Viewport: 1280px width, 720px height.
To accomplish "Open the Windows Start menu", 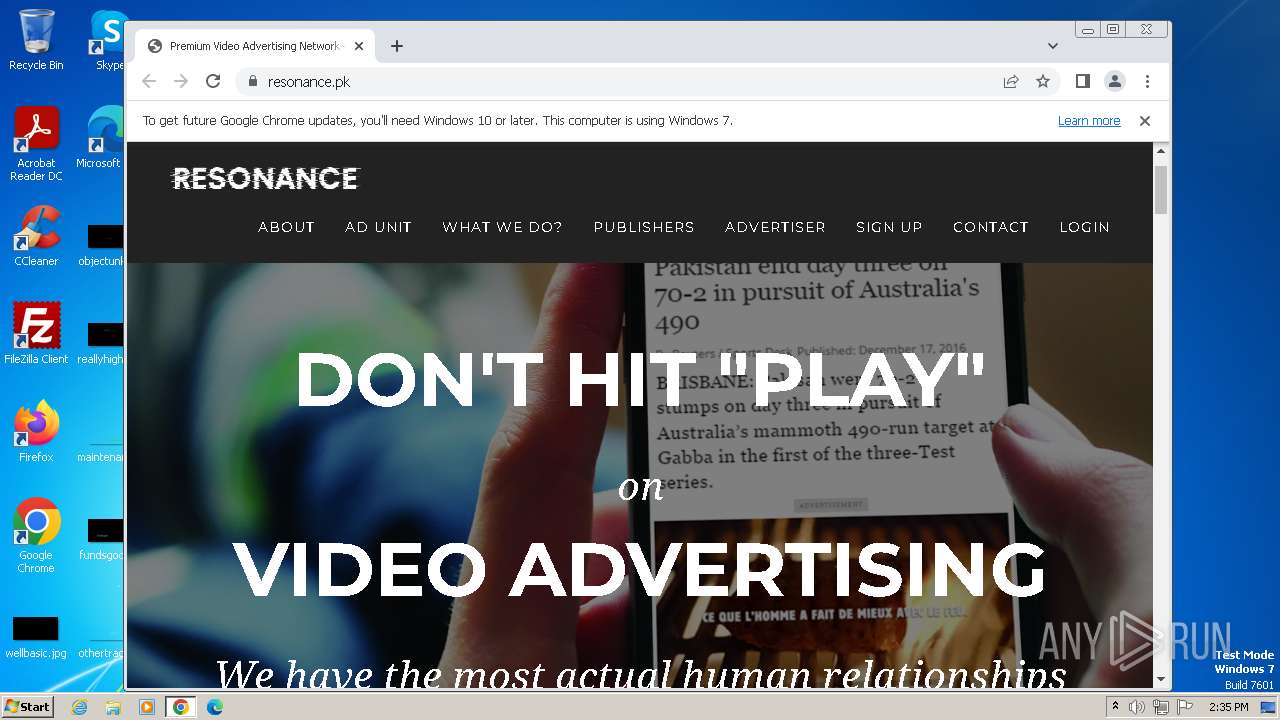I will pos(27,707).
